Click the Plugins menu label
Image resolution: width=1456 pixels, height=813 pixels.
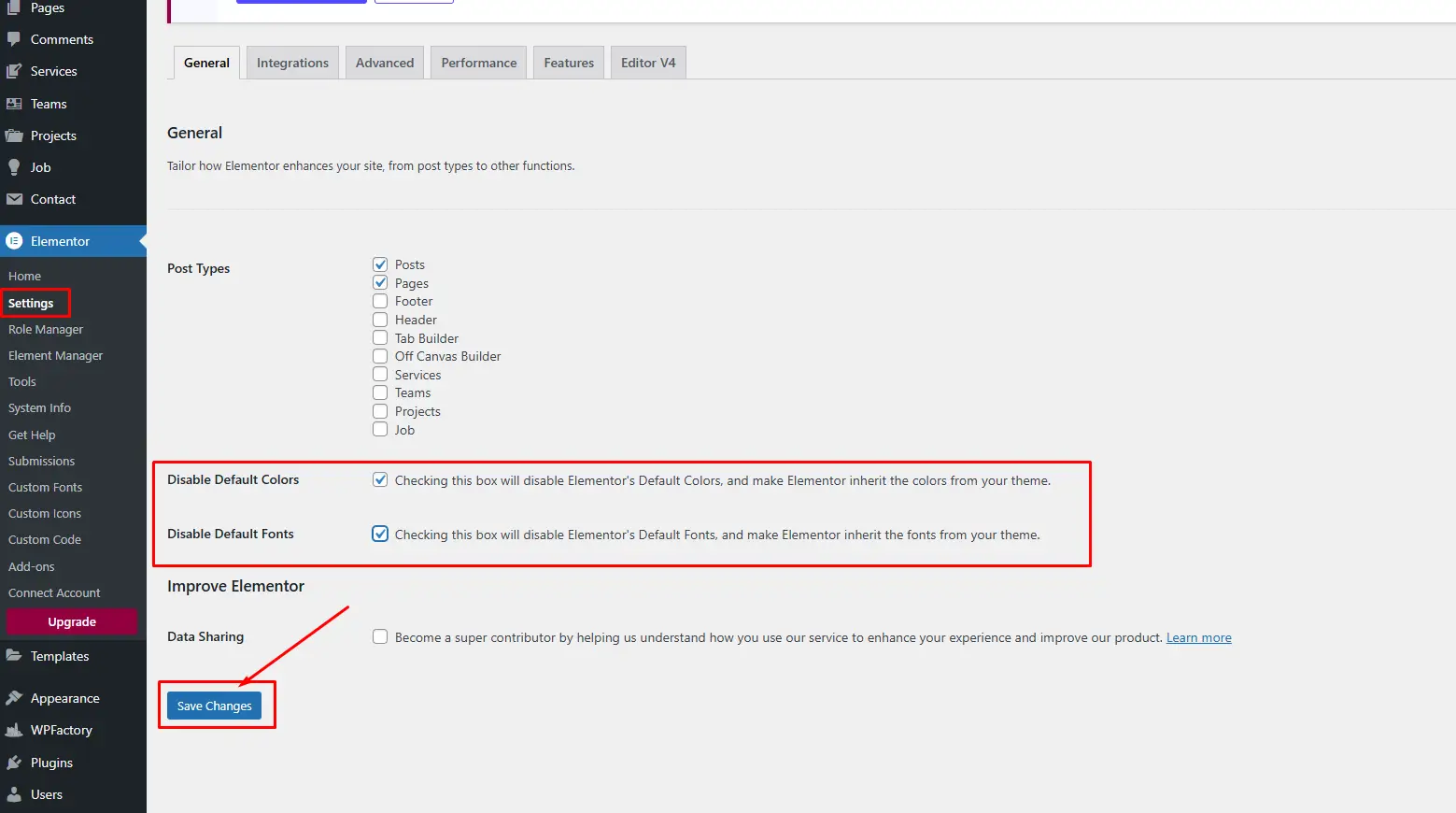tap(51, 763)
